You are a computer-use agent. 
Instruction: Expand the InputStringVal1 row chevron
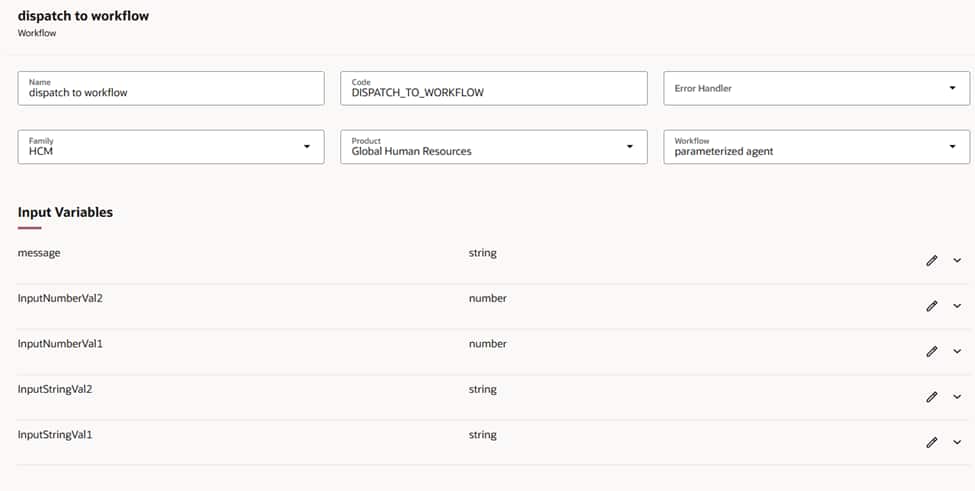[957, 442]
